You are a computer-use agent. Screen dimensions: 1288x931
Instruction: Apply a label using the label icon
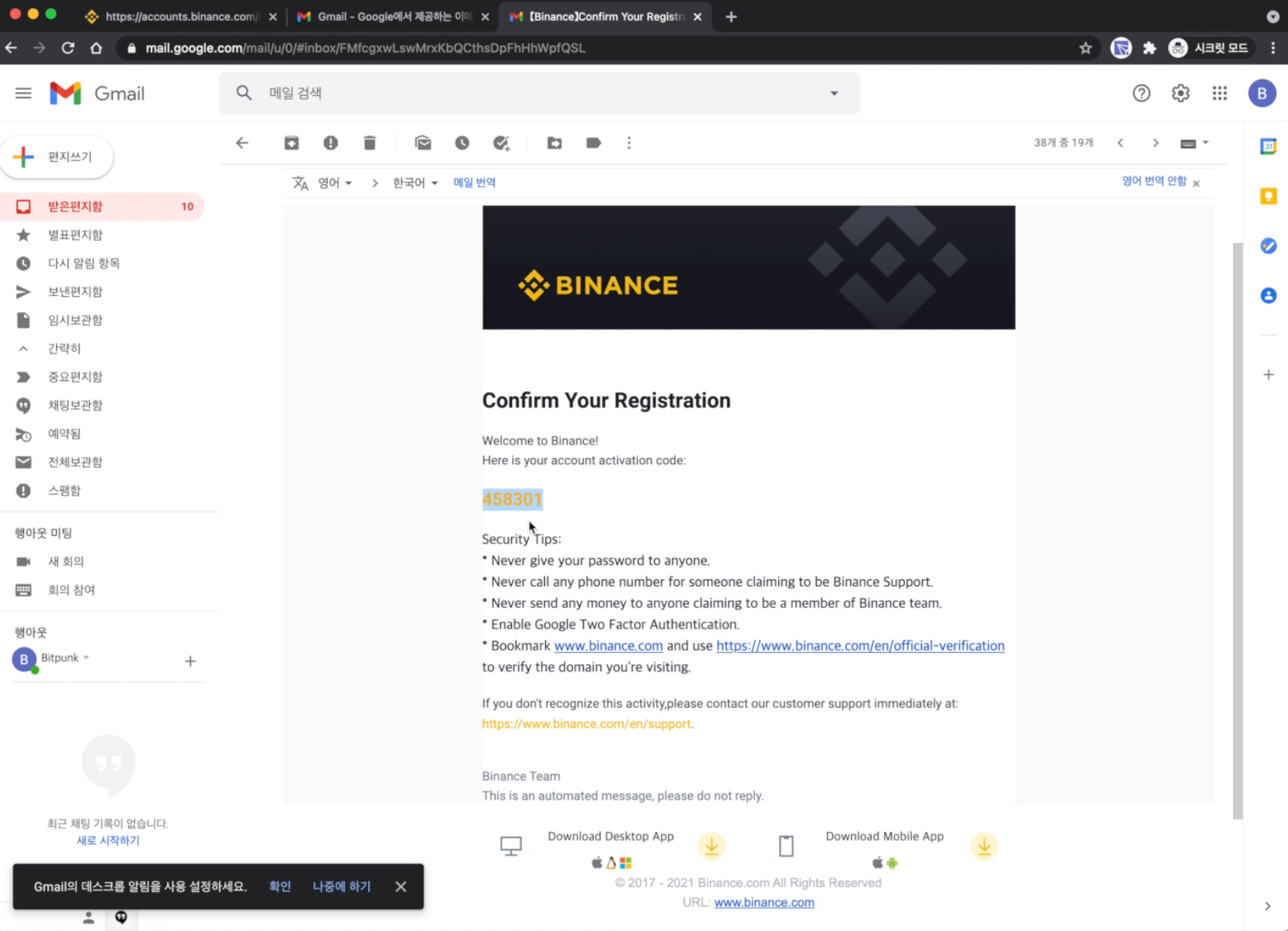(x=594, y=142)
